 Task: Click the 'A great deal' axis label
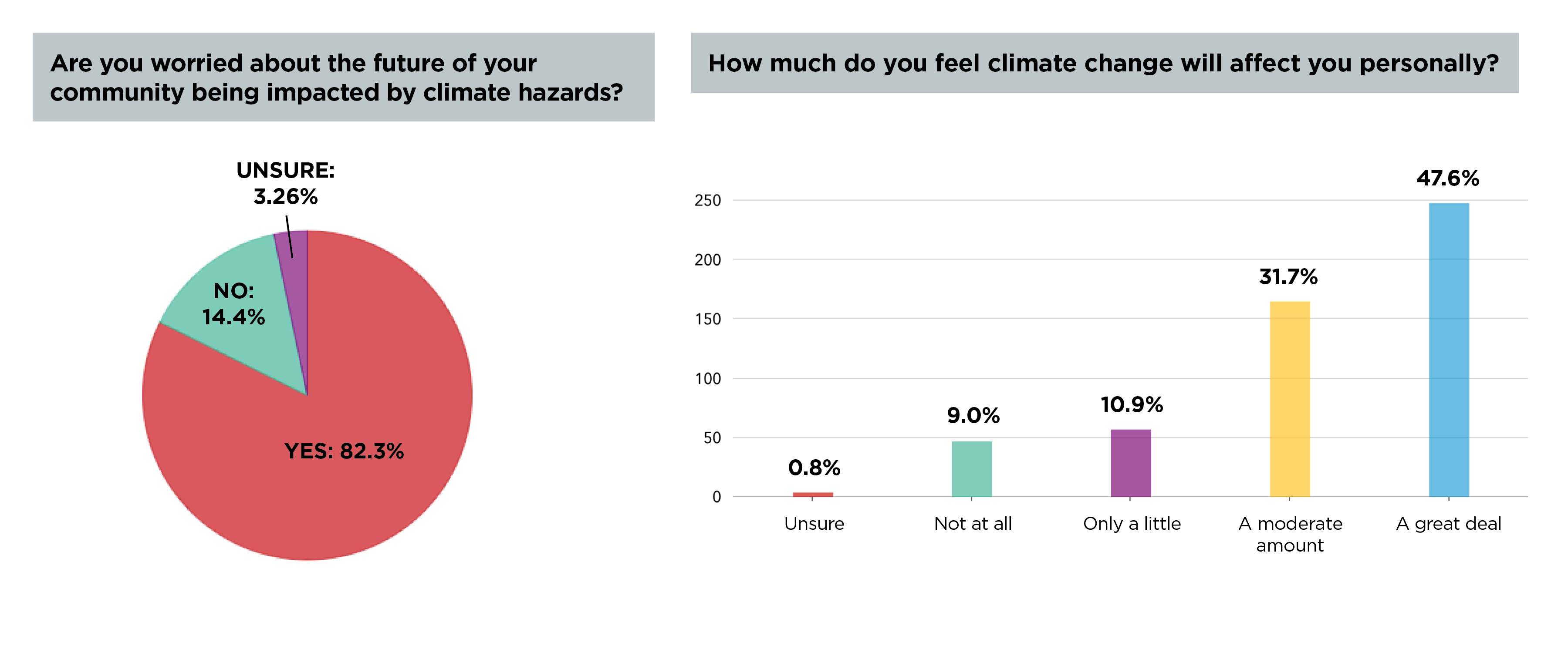[1449, 524]
